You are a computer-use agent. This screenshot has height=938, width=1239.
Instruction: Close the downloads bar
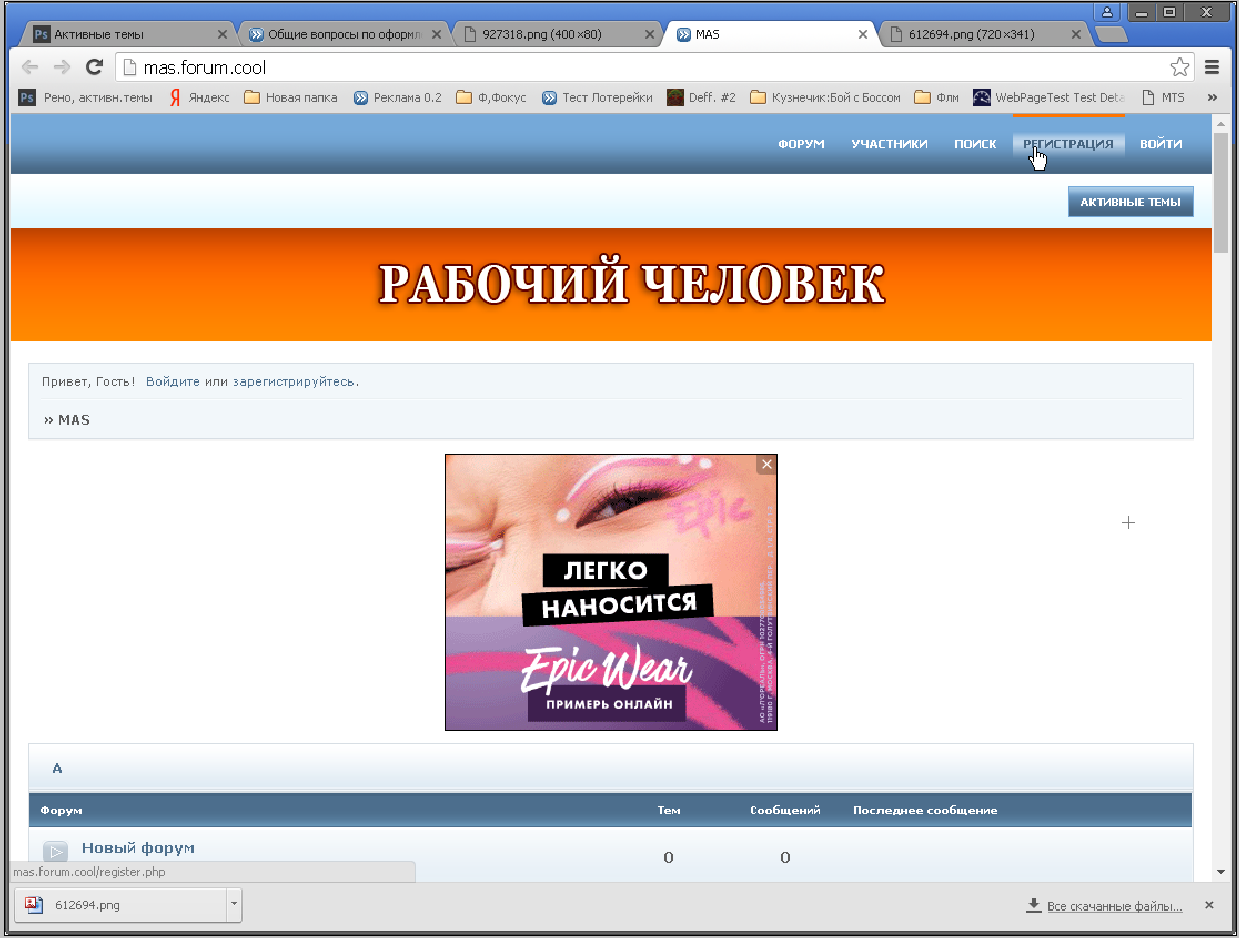coord(1209,905)
